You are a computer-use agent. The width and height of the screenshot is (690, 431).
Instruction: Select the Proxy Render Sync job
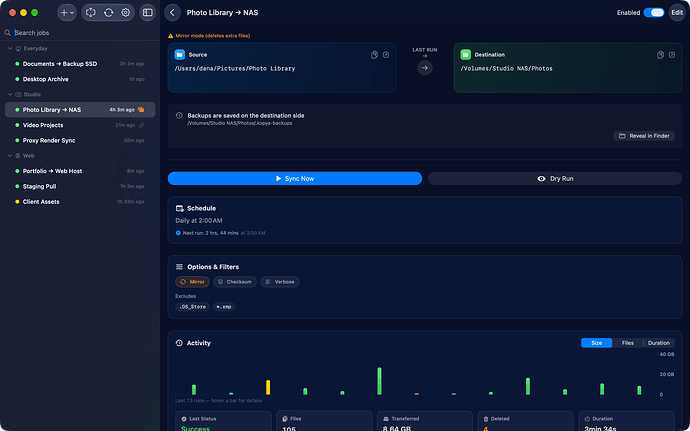click(x=80, y=140)
